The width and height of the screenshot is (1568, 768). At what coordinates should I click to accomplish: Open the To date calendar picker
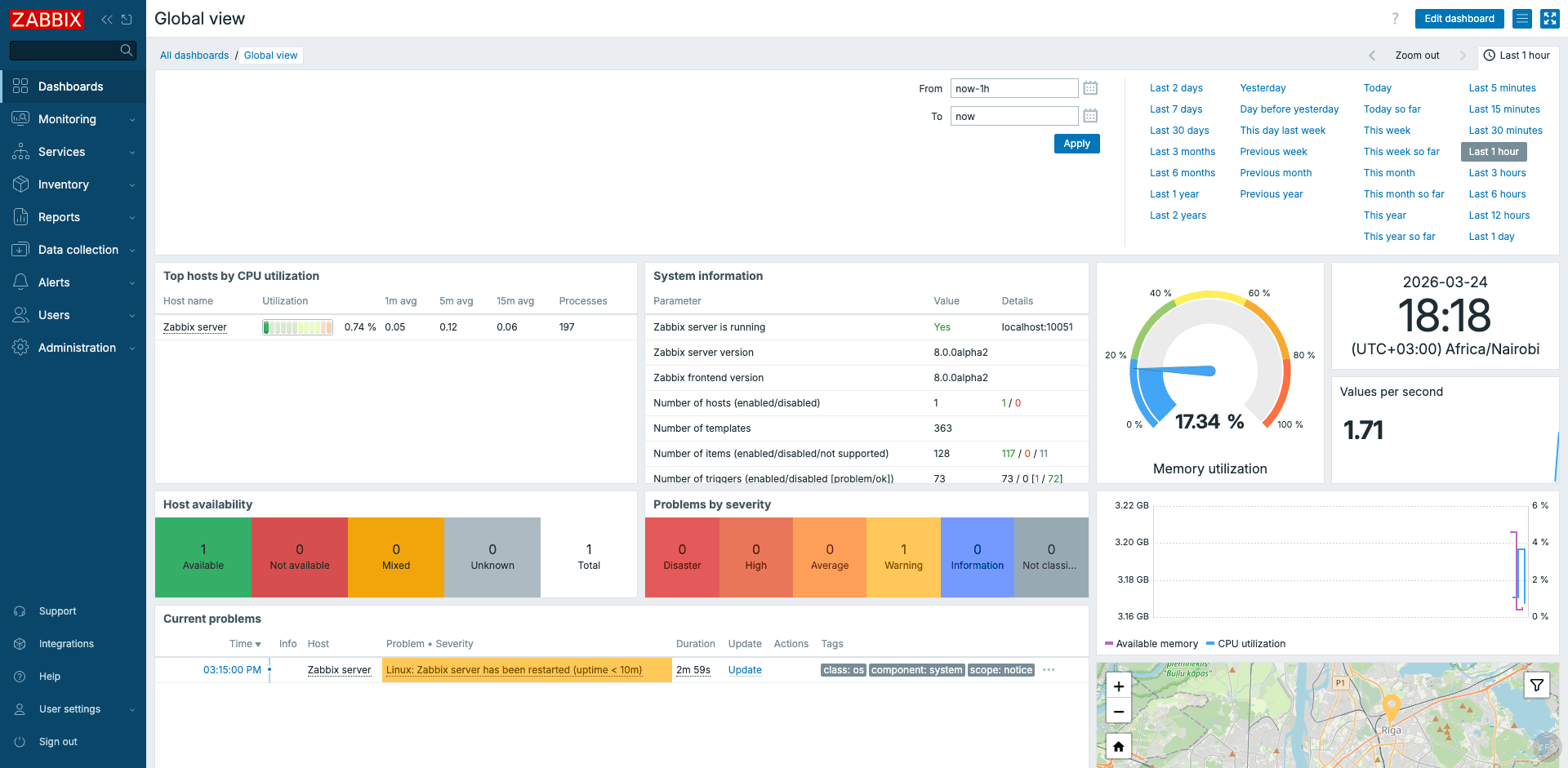[1090, 115]
